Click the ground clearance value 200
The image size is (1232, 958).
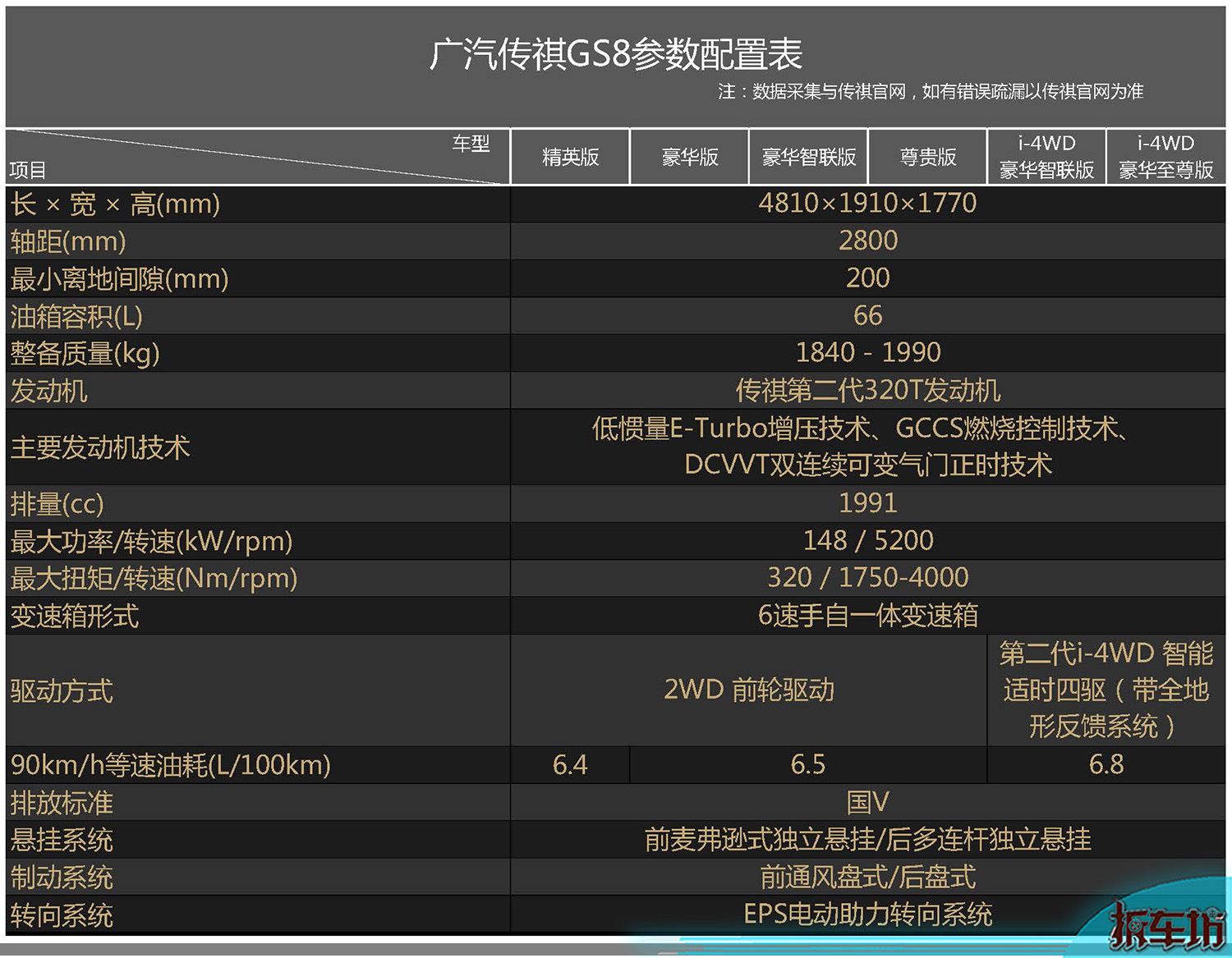point(868,278)
